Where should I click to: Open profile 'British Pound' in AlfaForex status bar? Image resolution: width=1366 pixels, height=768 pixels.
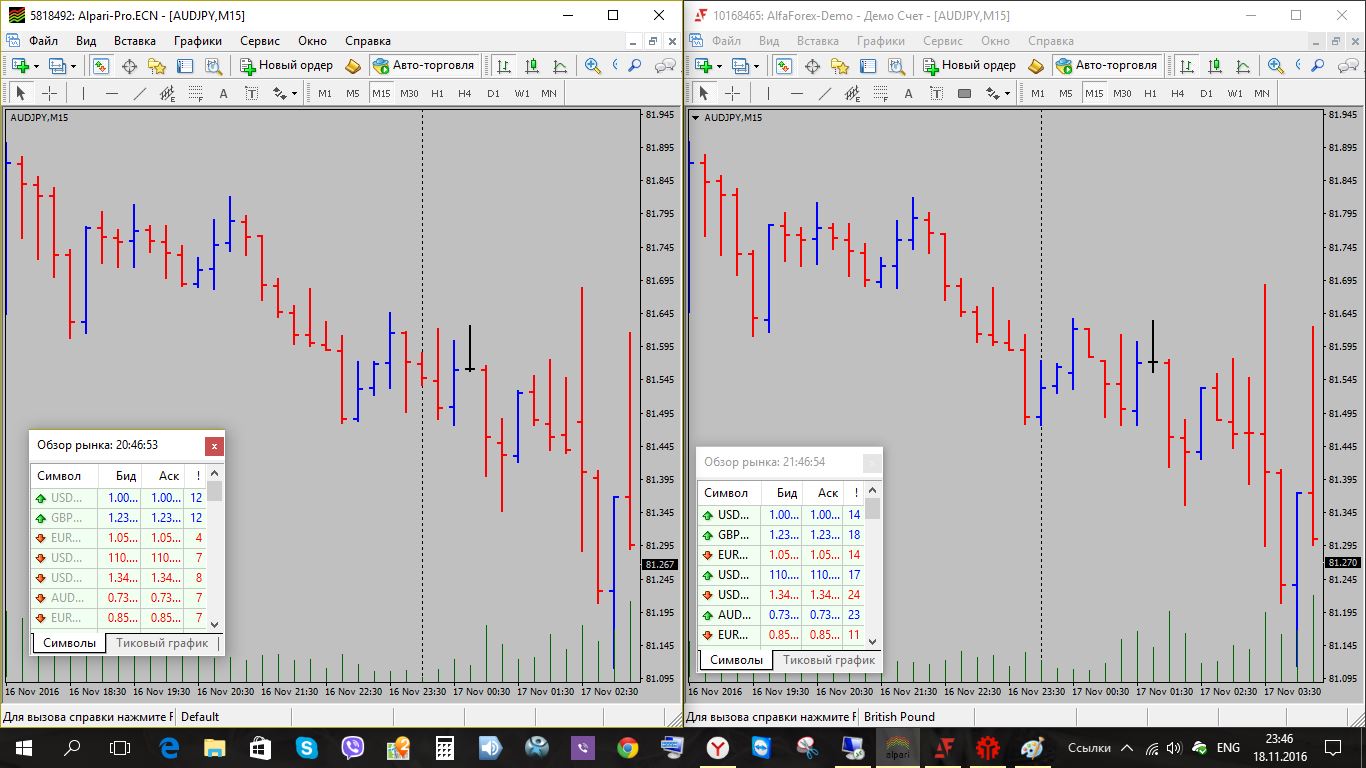[900, 716]
